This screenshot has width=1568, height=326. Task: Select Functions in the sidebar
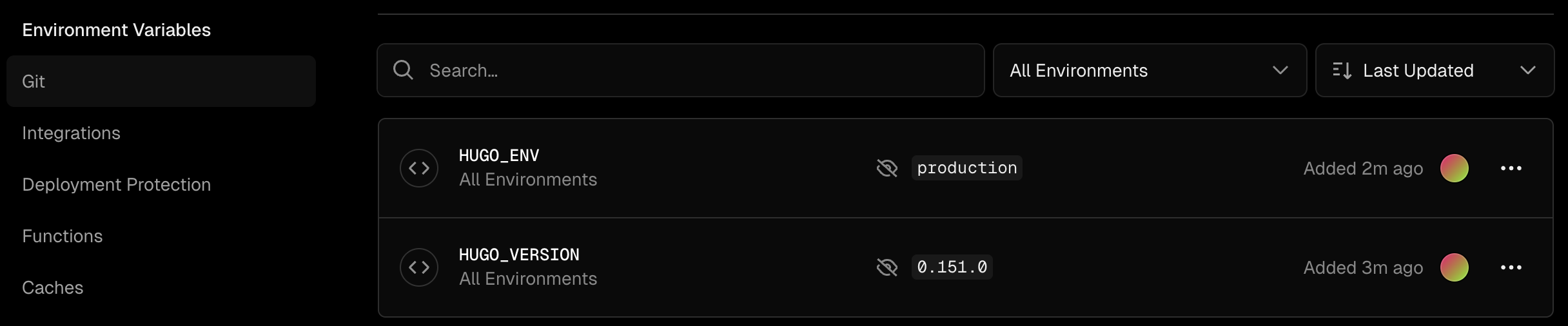click(62, 236)
